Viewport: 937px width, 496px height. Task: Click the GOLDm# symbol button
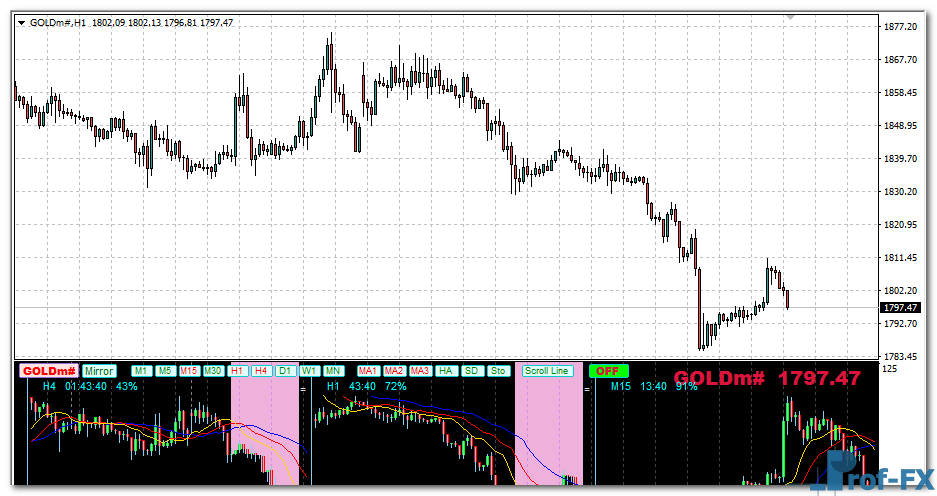pos(50,371)
